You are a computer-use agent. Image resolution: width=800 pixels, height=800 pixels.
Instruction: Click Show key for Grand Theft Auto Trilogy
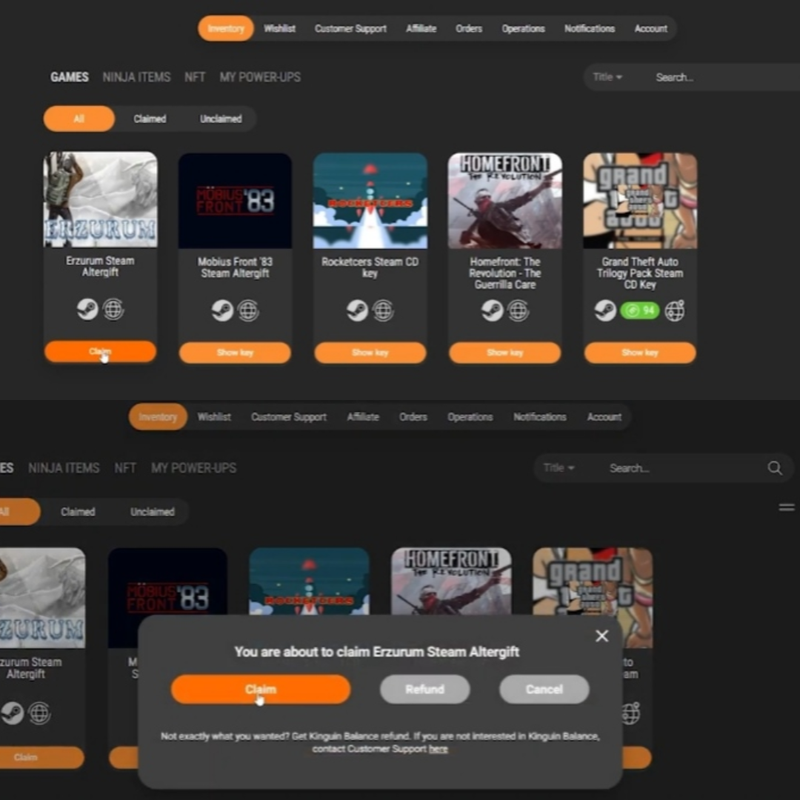[640, 353]
